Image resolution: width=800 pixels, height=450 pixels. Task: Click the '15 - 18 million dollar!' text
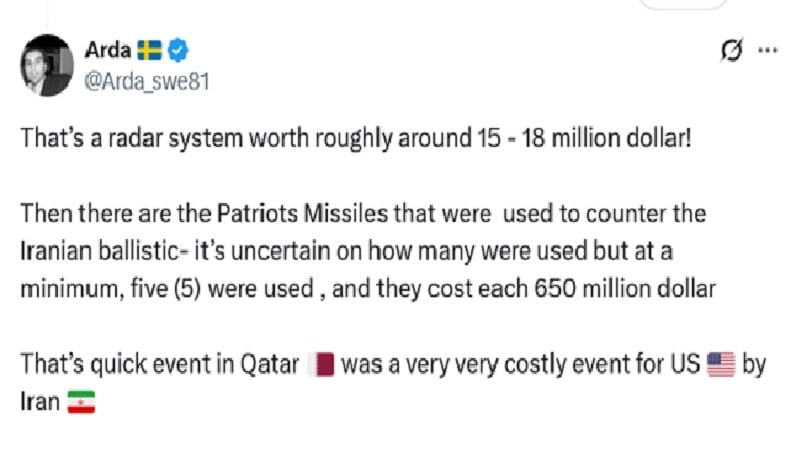click(x=585, y=138)
